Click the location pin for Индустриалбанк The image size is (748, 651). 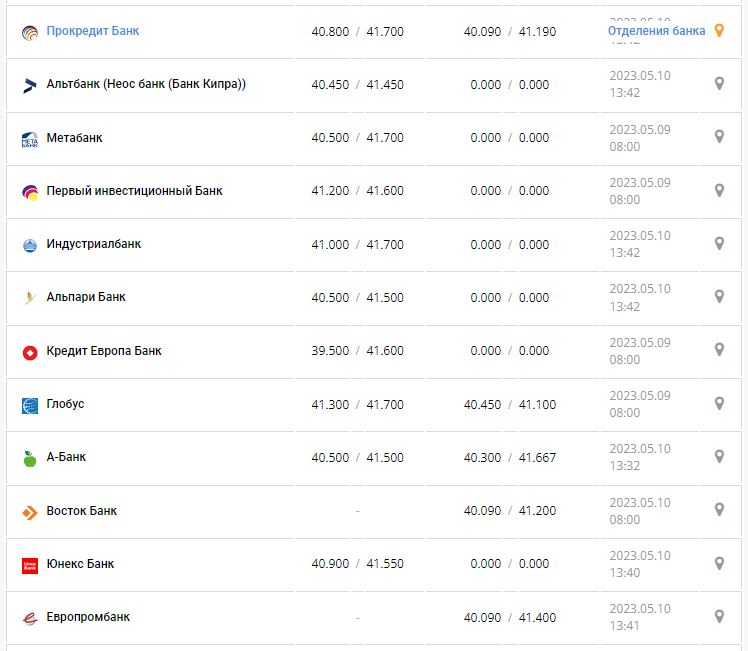click(718, 244)
